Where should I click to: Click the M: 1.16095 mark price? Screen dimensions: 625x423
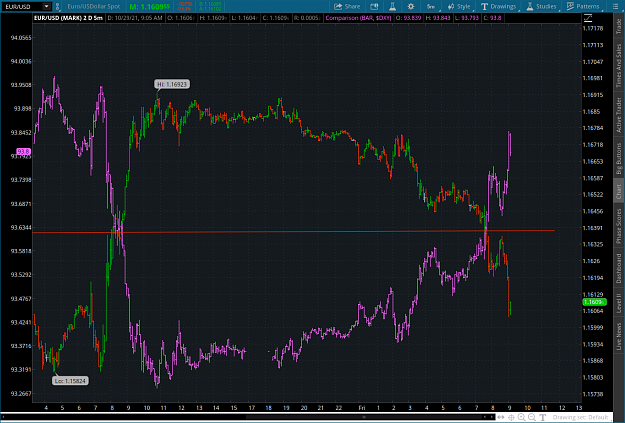pyautogui.click(x=149, y=6)
